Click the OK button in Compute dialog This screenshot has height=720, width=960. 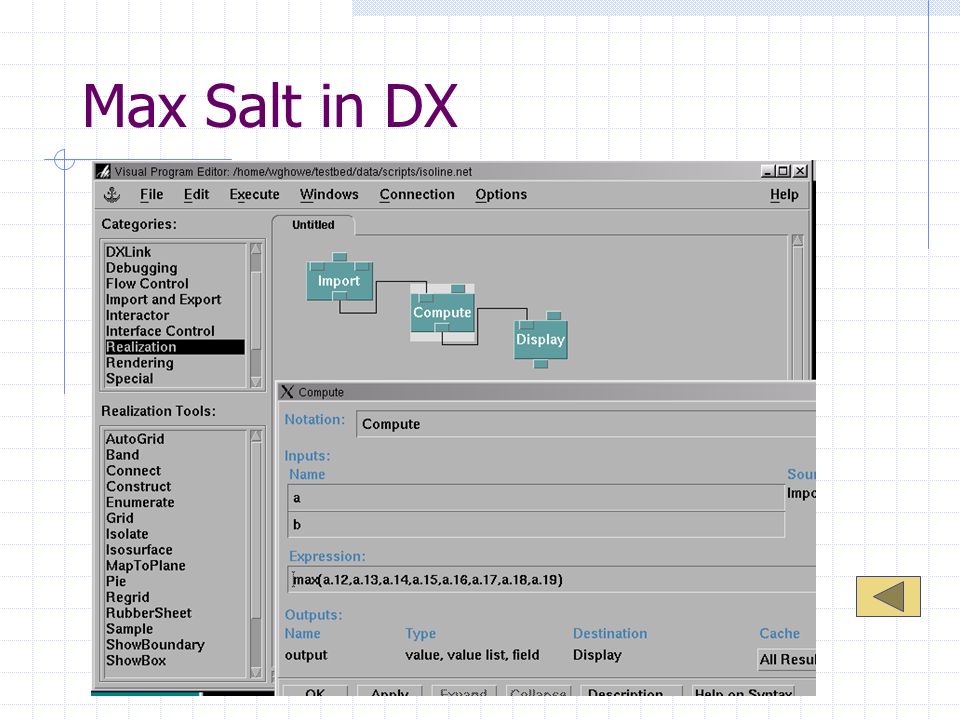coord(315,691)
